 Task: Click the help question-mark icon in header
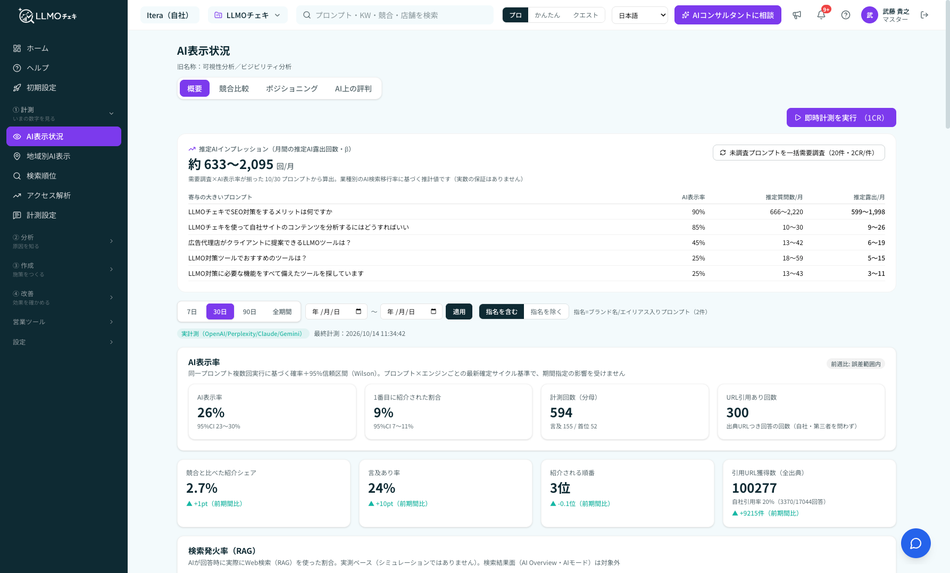click(x=845, y=15)
